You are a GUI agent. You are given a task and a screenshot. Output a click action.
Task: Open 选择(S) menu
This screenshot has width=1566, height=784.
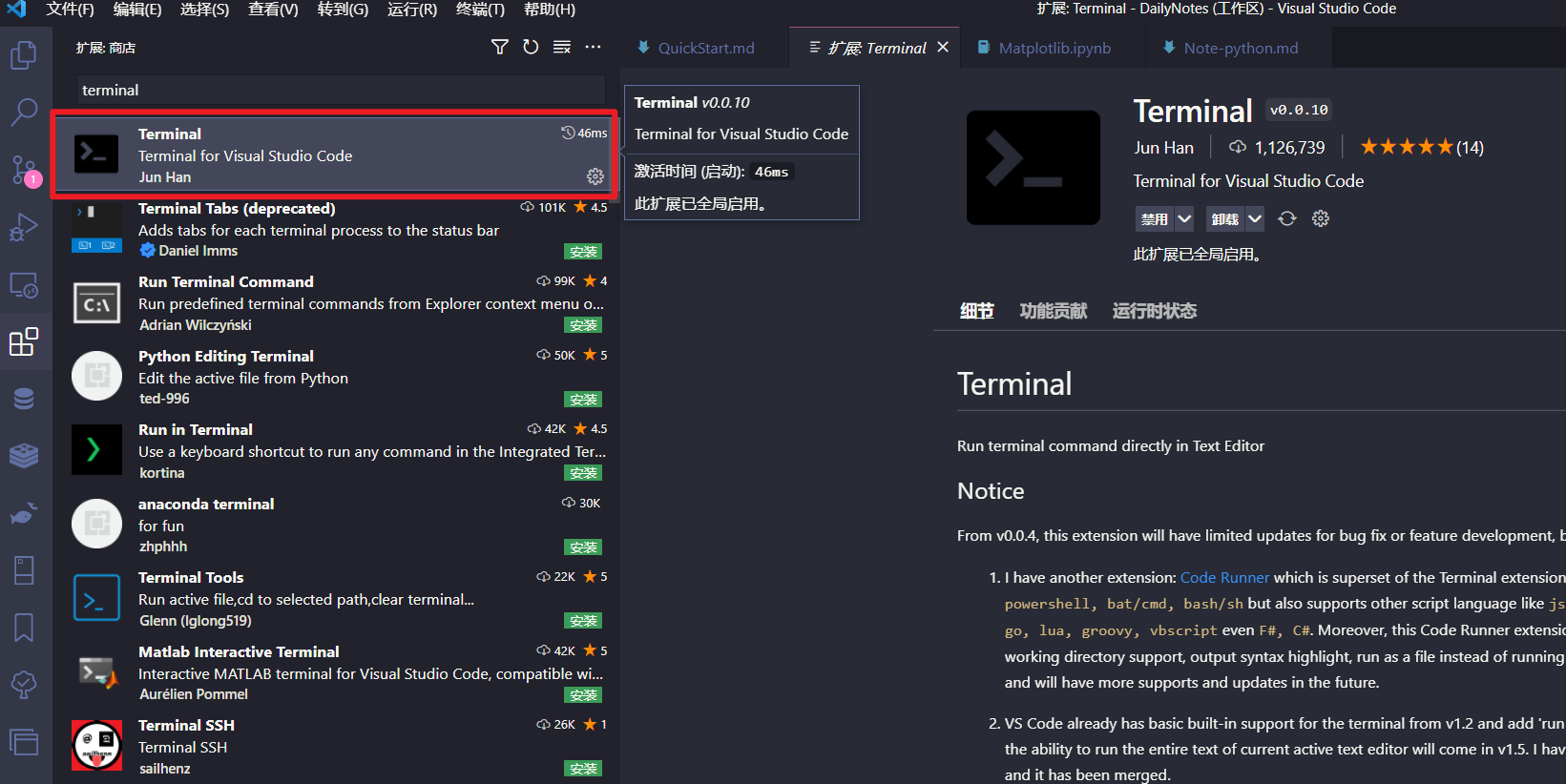pos(205,10)
